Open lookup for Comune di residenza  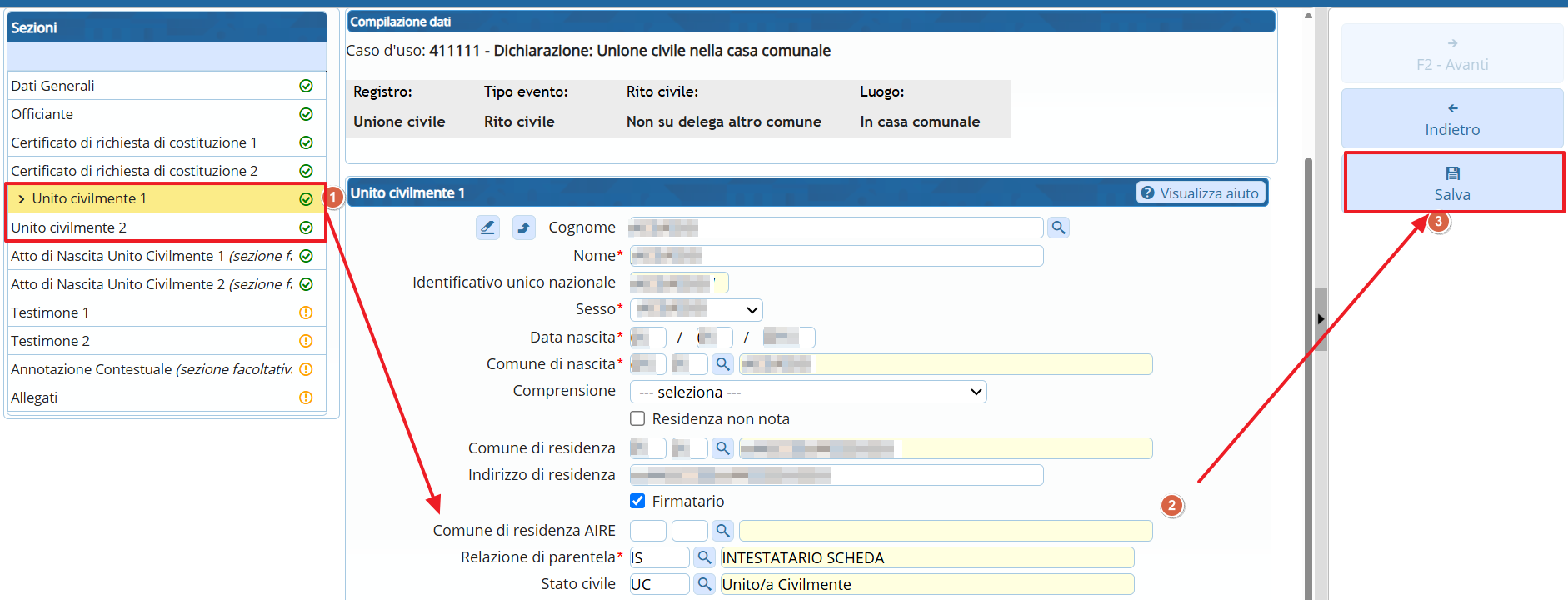(x=722, y=448)
